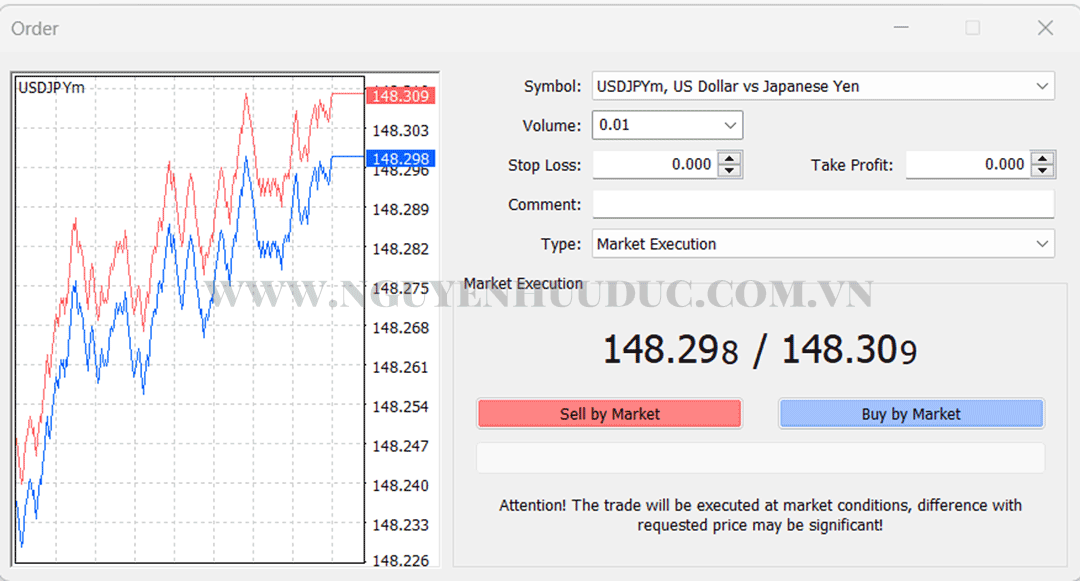Click the Order window title

34,28
